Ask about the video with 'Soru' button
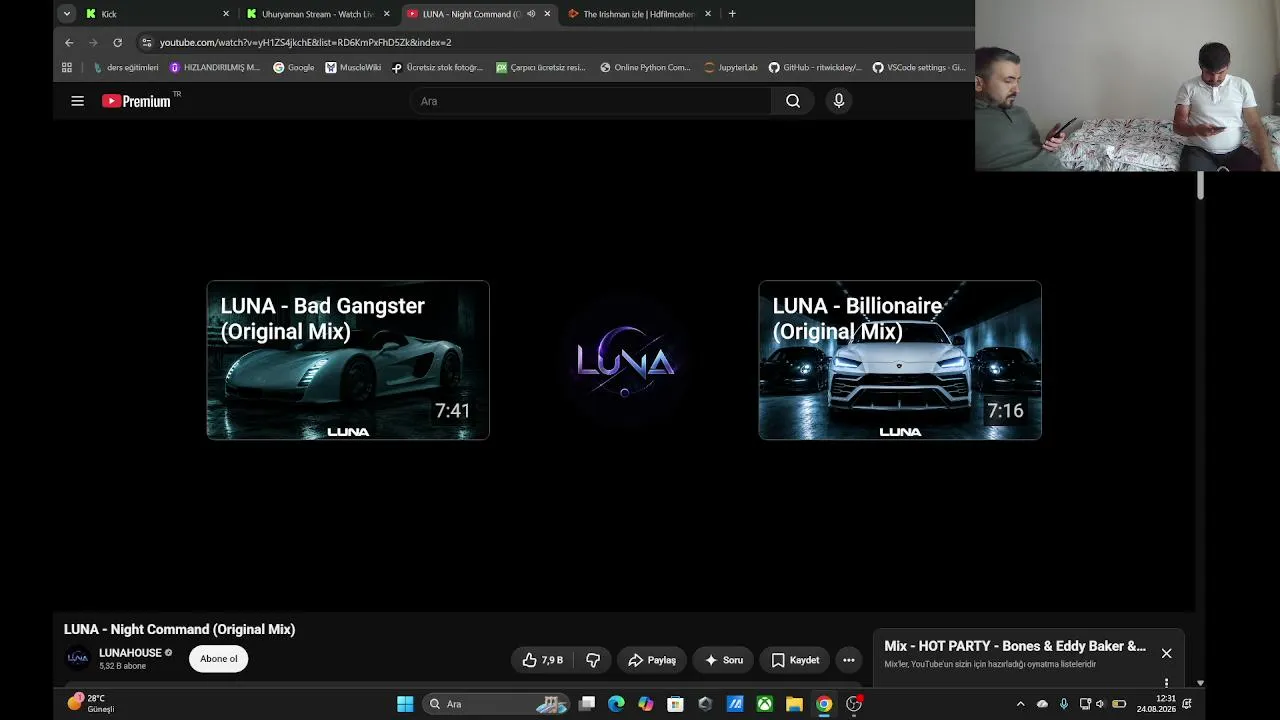The height and width of the screenshot is (720, 1280). 723,660
